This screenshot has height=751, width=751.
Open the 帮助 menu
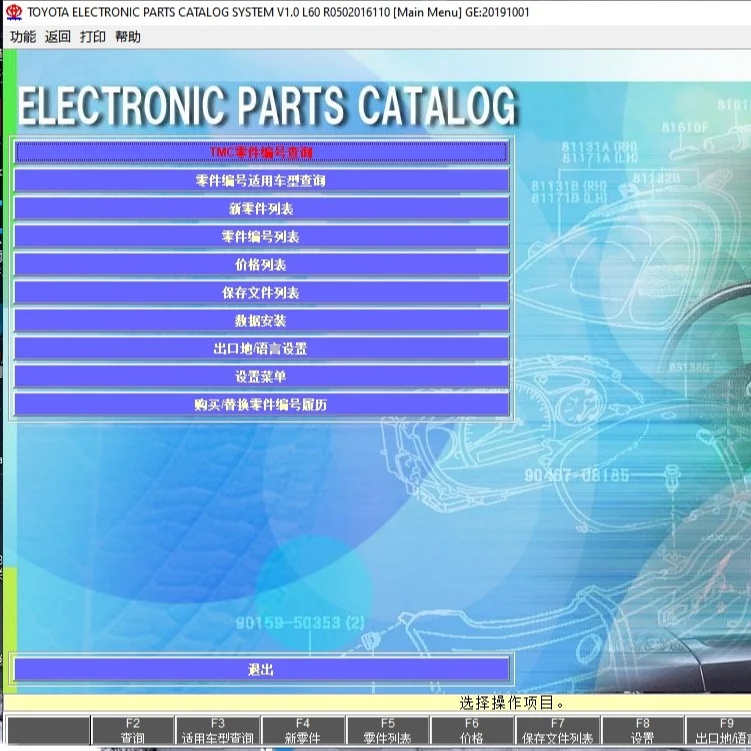point(127,37)
